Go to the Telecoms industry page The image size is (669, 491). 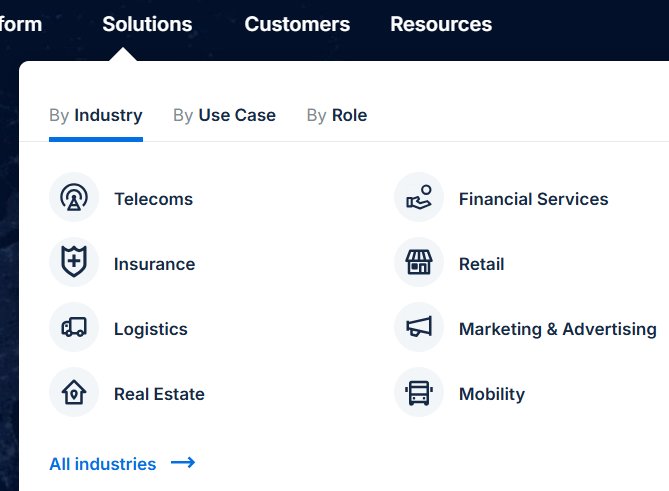pyautogui.click(x=153, y=199)
